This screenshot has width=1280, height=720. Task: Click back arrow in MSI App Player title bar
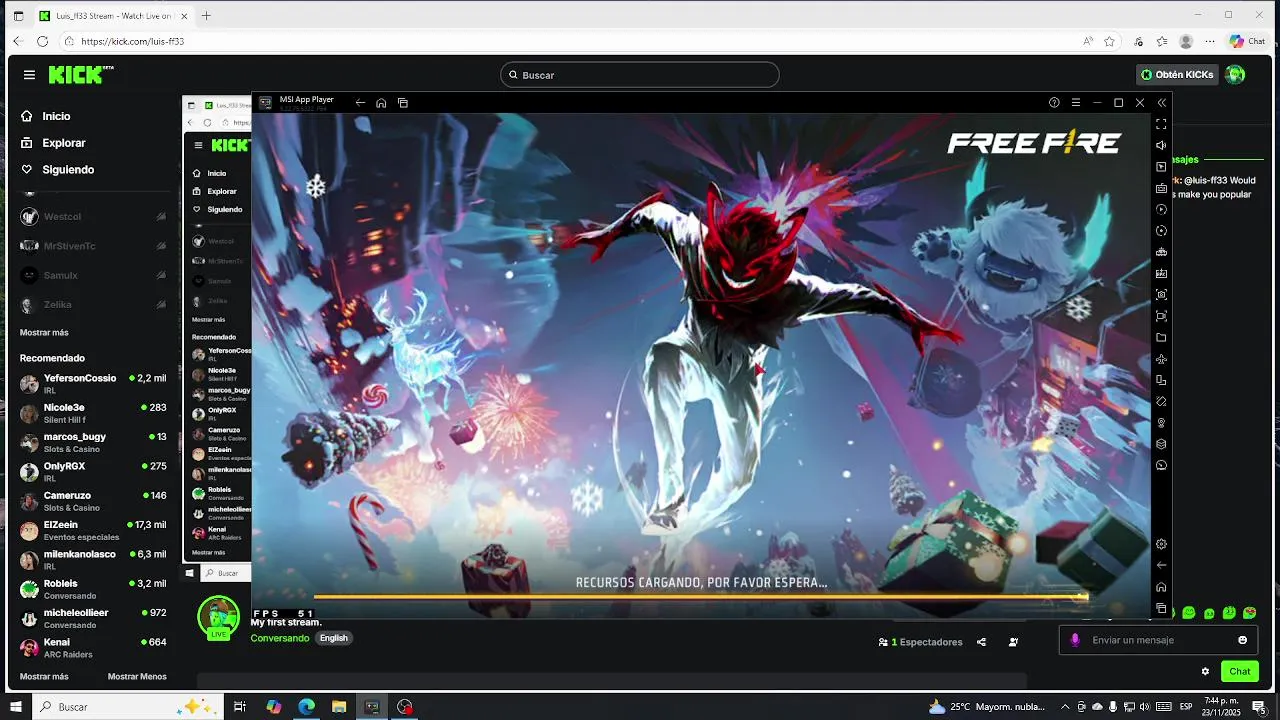click(x=360, y=102)
